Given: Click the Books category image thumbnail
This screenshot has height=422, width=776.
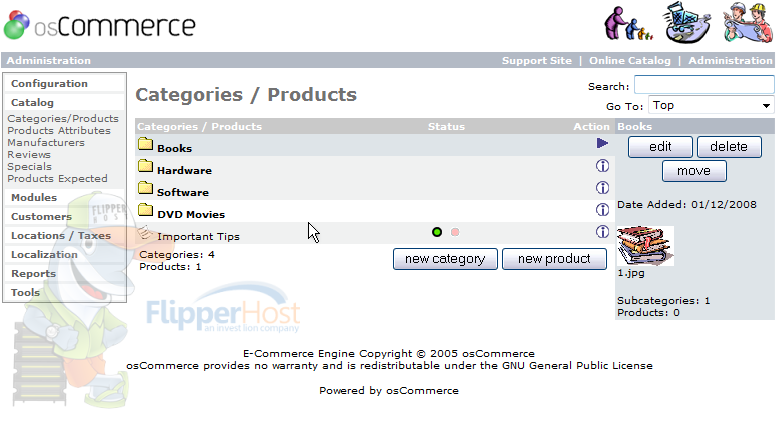Looking at the screenshot, I should pos(645,246).
